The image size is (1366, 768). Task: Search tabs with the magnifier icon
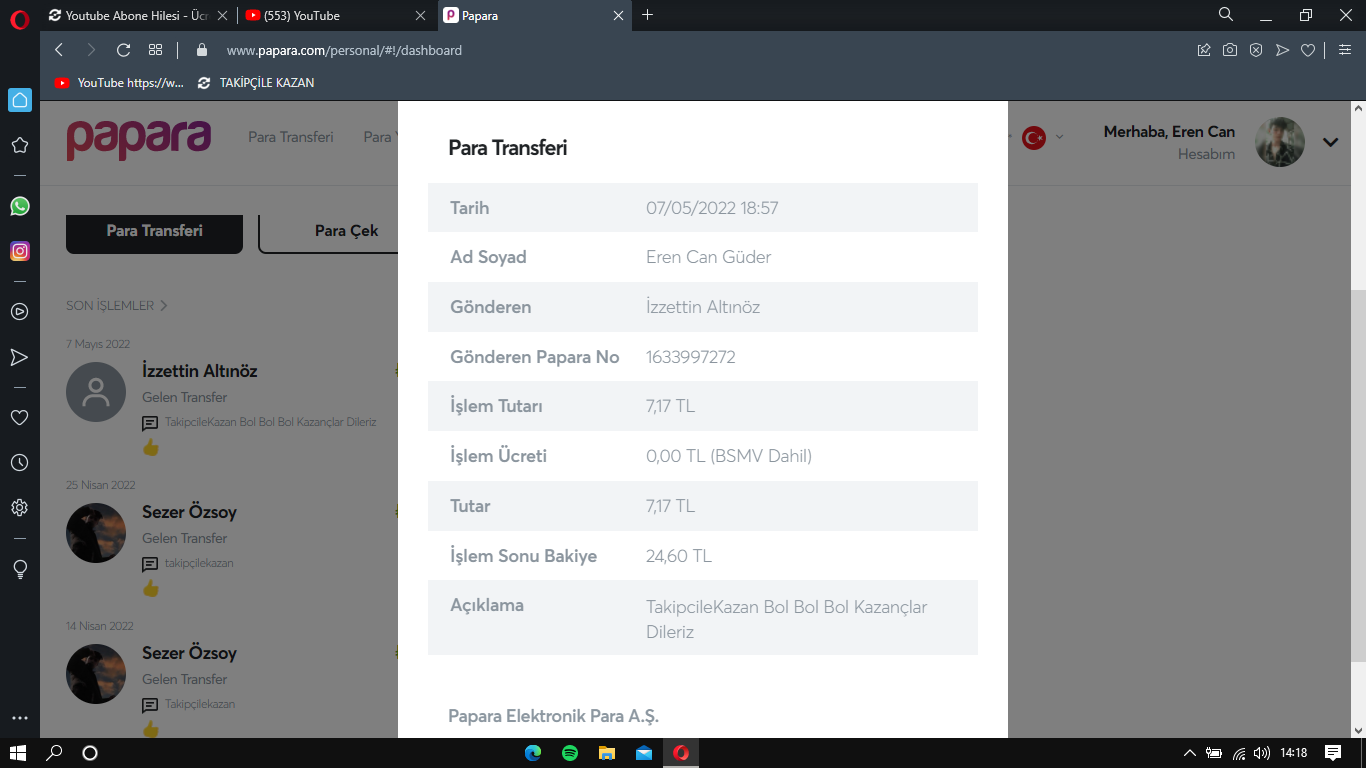click(1226, 15)
